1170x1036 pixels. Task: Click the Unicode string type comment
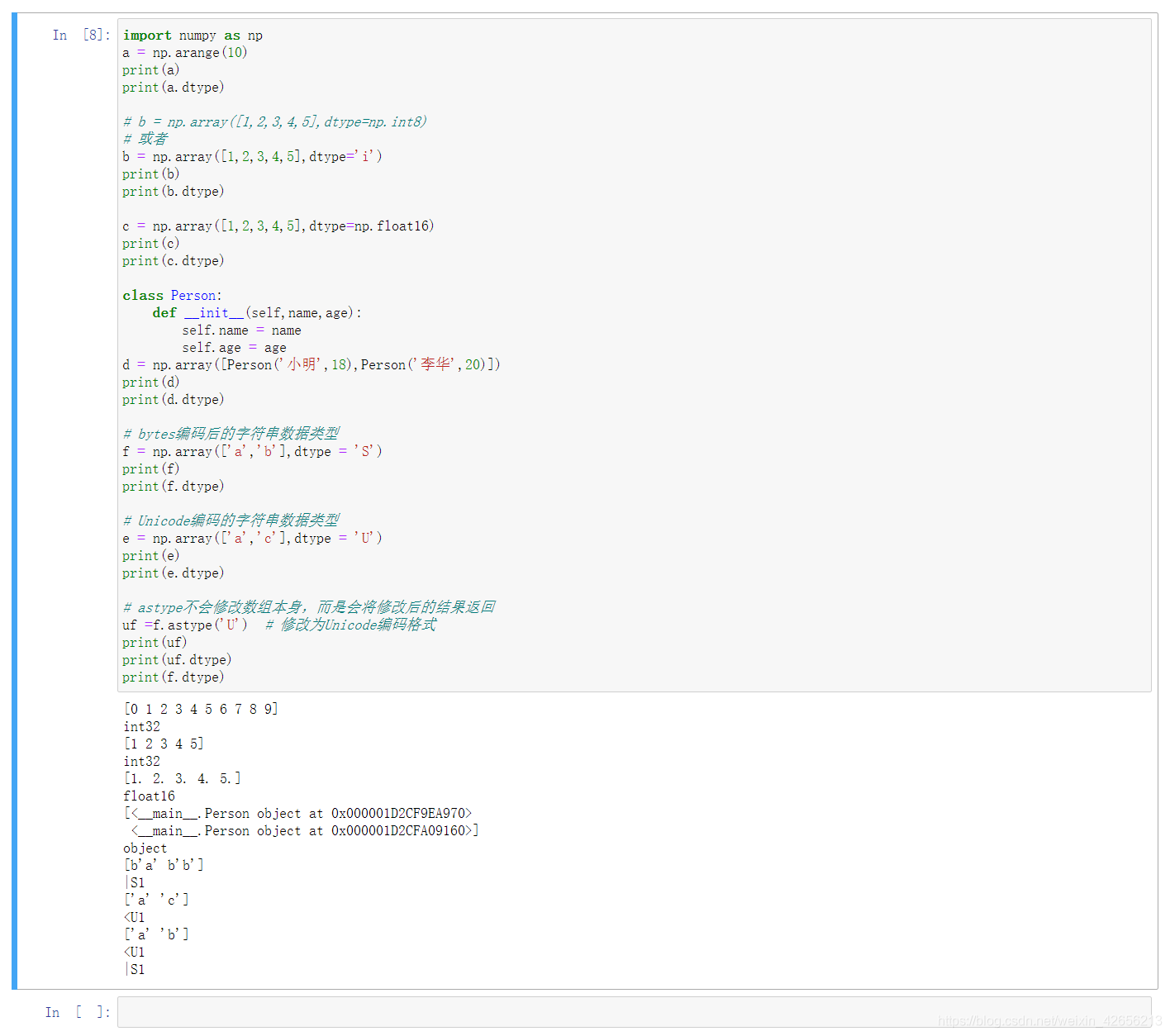pyautogui.click(x=231, y=520)
